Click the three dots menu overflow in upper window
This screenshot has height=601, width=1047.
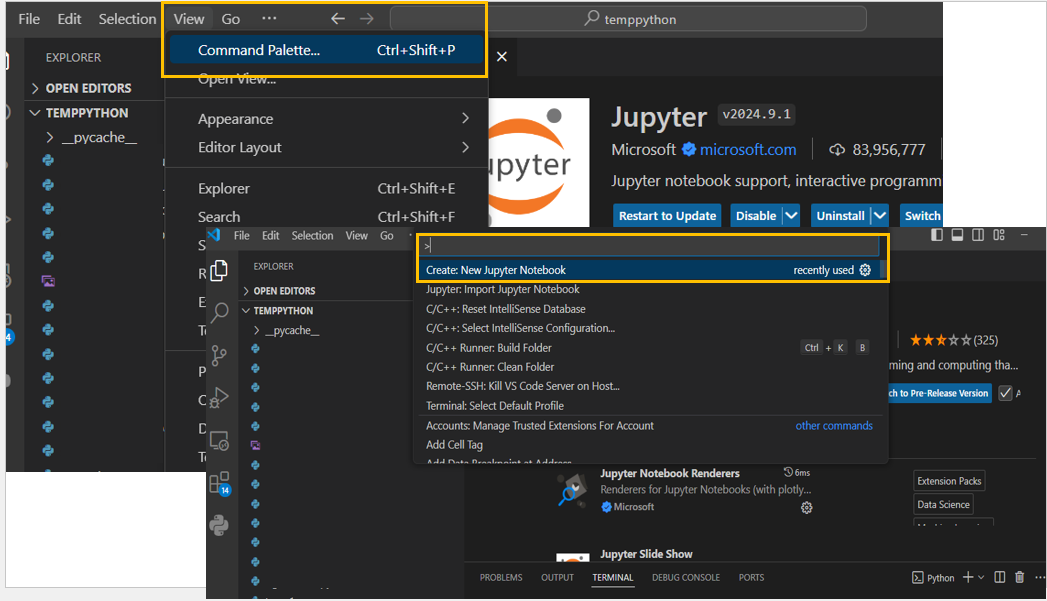[269, 19]
